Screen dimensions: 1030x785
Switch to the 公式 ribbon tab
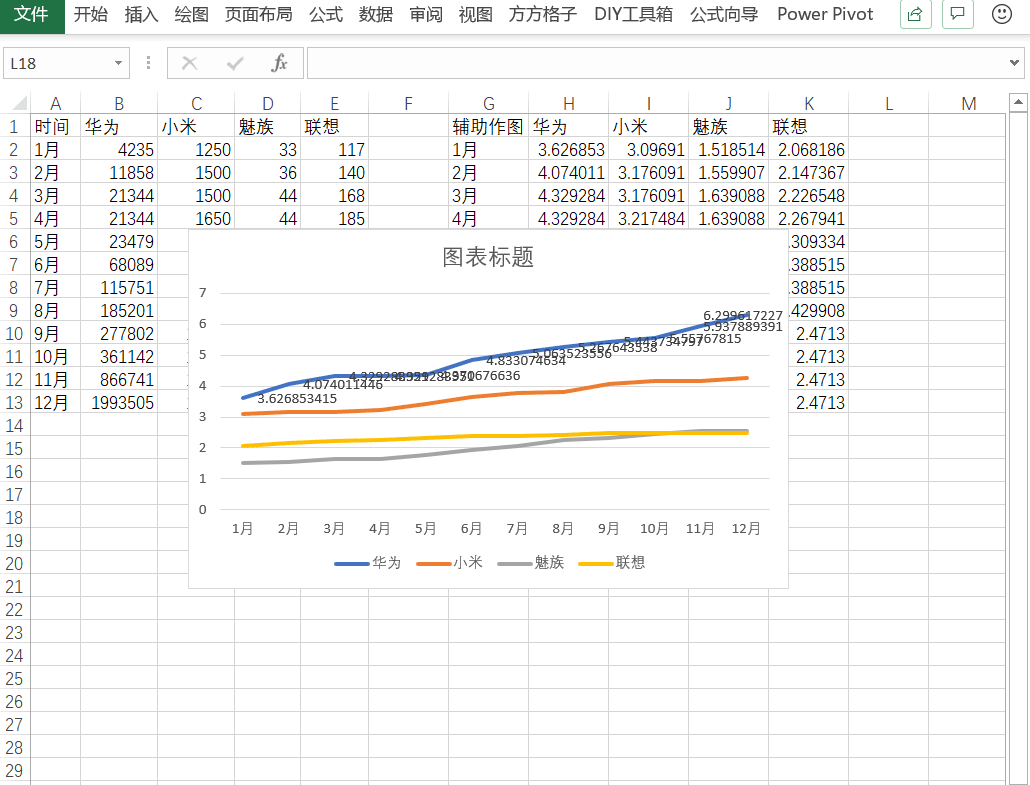tap(326, 14)
